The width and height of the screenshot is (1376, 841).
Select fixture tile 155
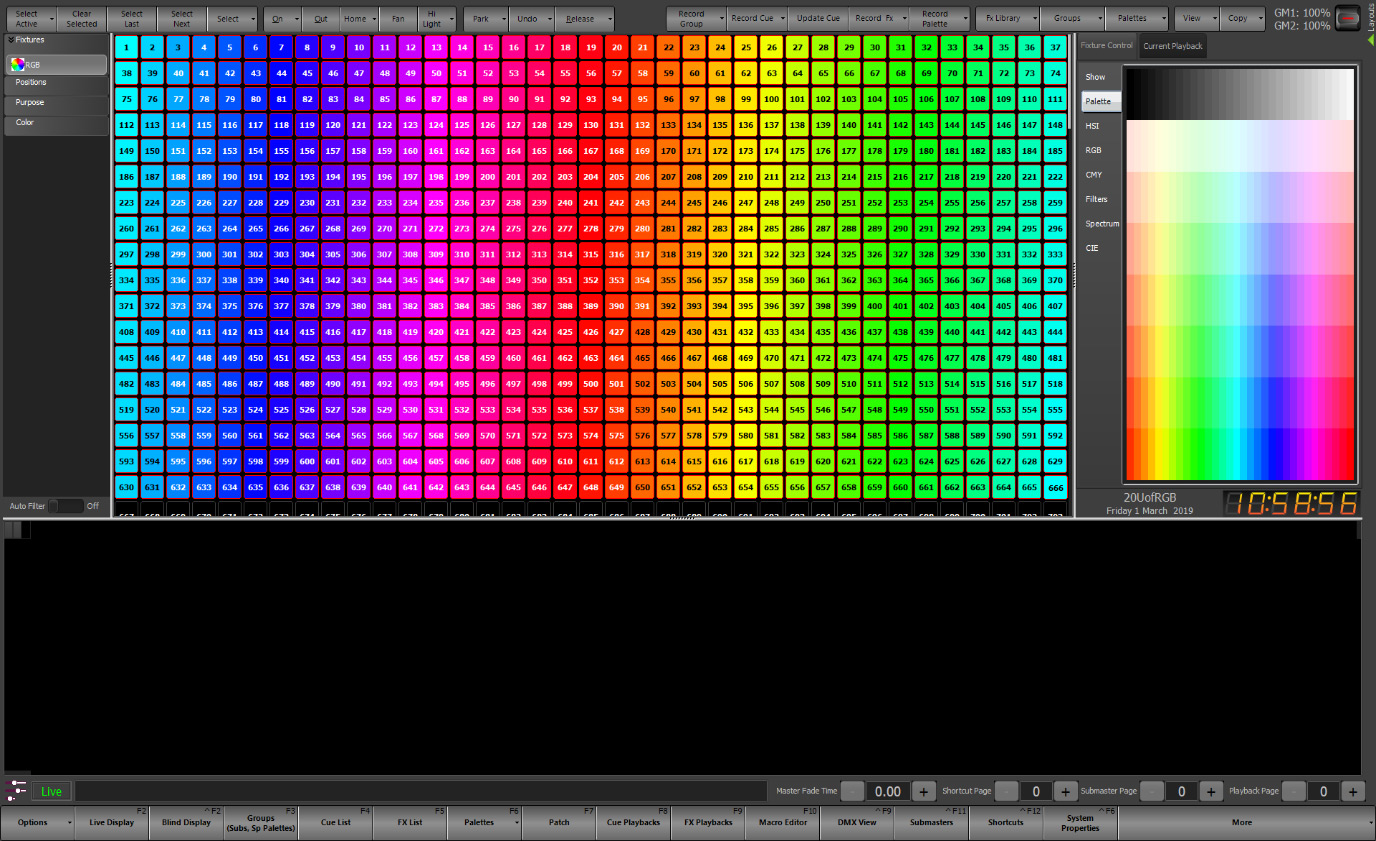pos(281,151)
